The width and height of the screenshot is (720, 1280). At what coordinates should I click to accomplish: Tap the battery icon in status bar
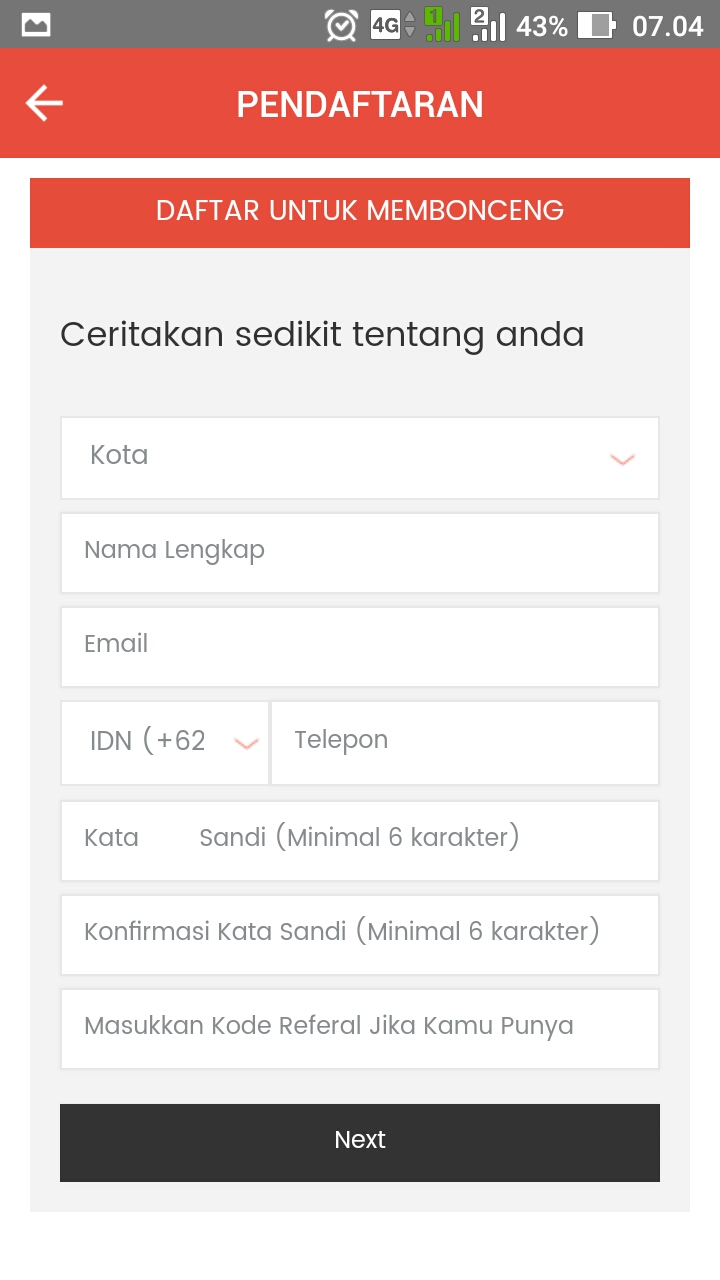click(x=596, y=25)
